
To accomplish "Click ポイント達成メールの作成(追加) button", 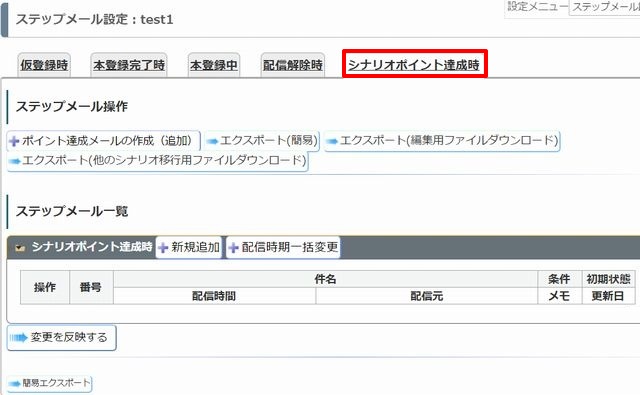I will (x=104, y=141).
